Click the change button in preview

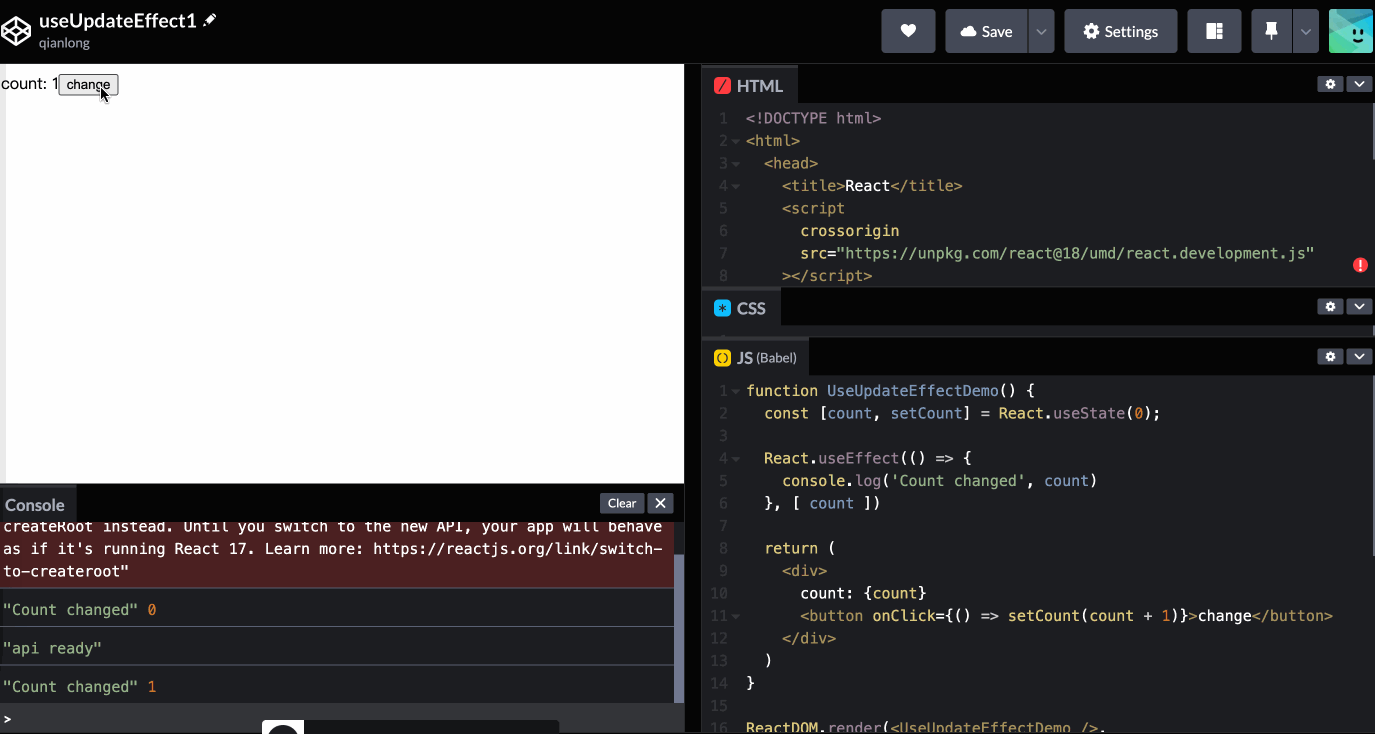point(88,85)
